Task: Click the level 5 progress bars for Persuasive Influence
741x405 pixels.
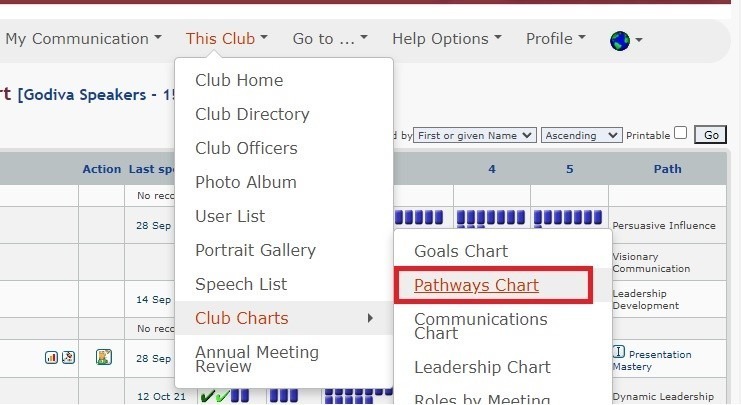Action: 568,217
